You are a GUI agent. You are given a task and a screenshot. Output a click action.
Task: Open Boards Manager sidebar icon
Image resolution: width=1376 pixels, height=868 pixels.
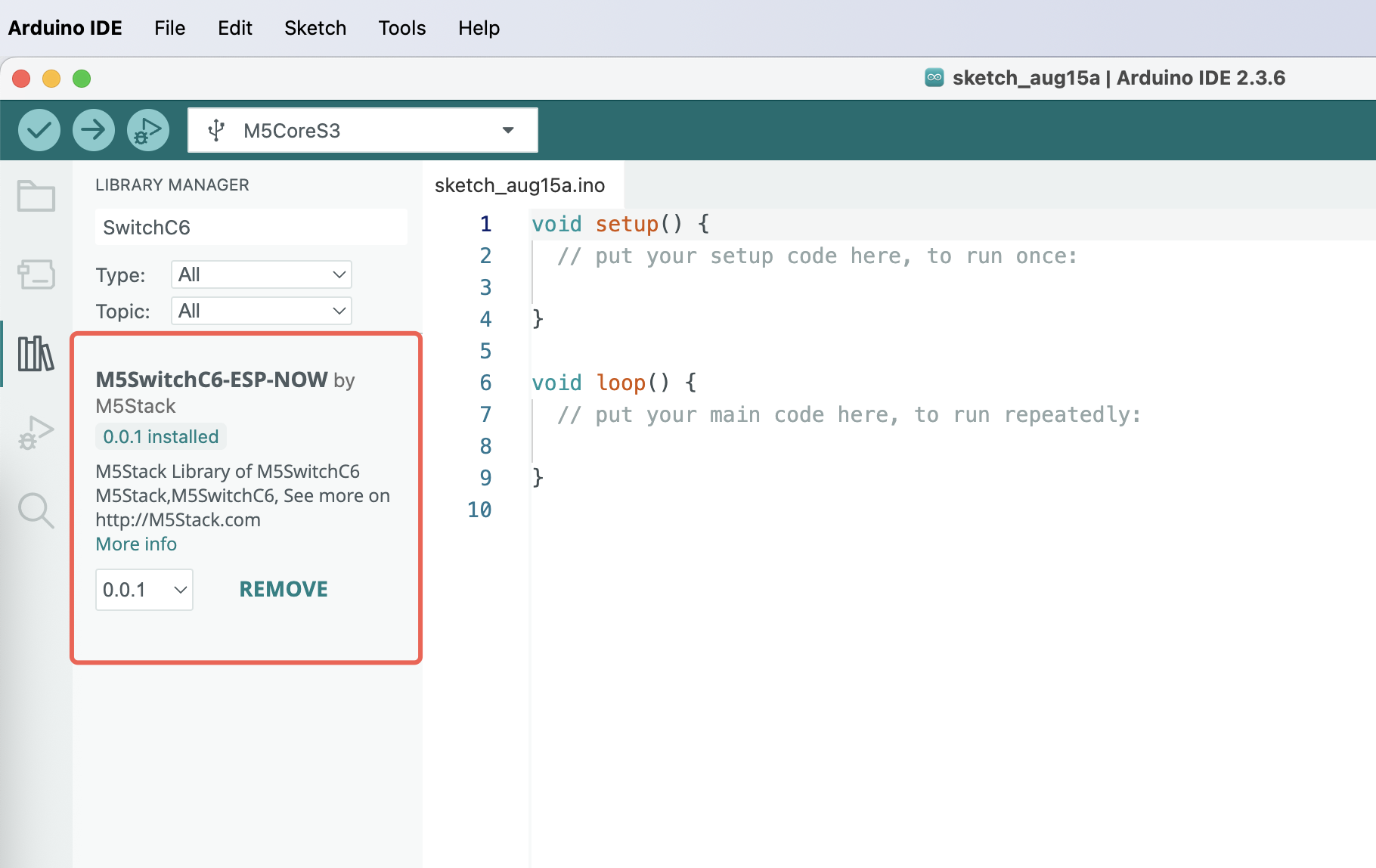pyautogui.click(x=36, y=274)
